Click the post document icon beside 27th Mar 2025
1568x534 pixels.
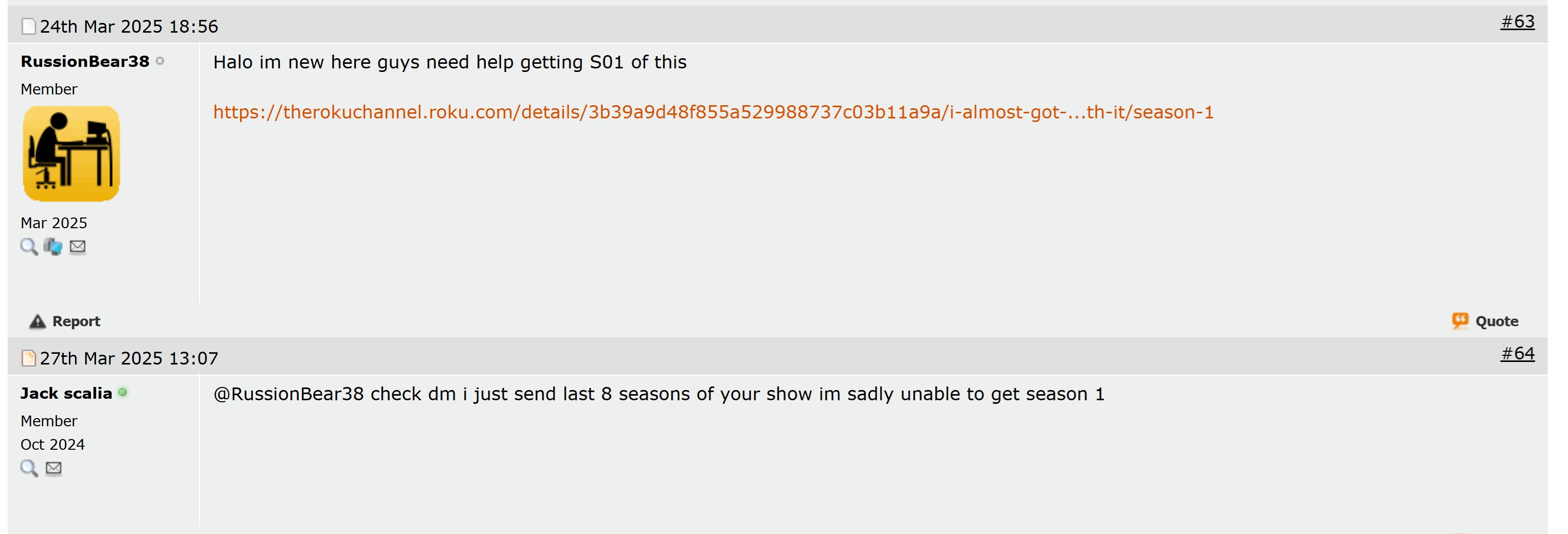click(28, 358)
